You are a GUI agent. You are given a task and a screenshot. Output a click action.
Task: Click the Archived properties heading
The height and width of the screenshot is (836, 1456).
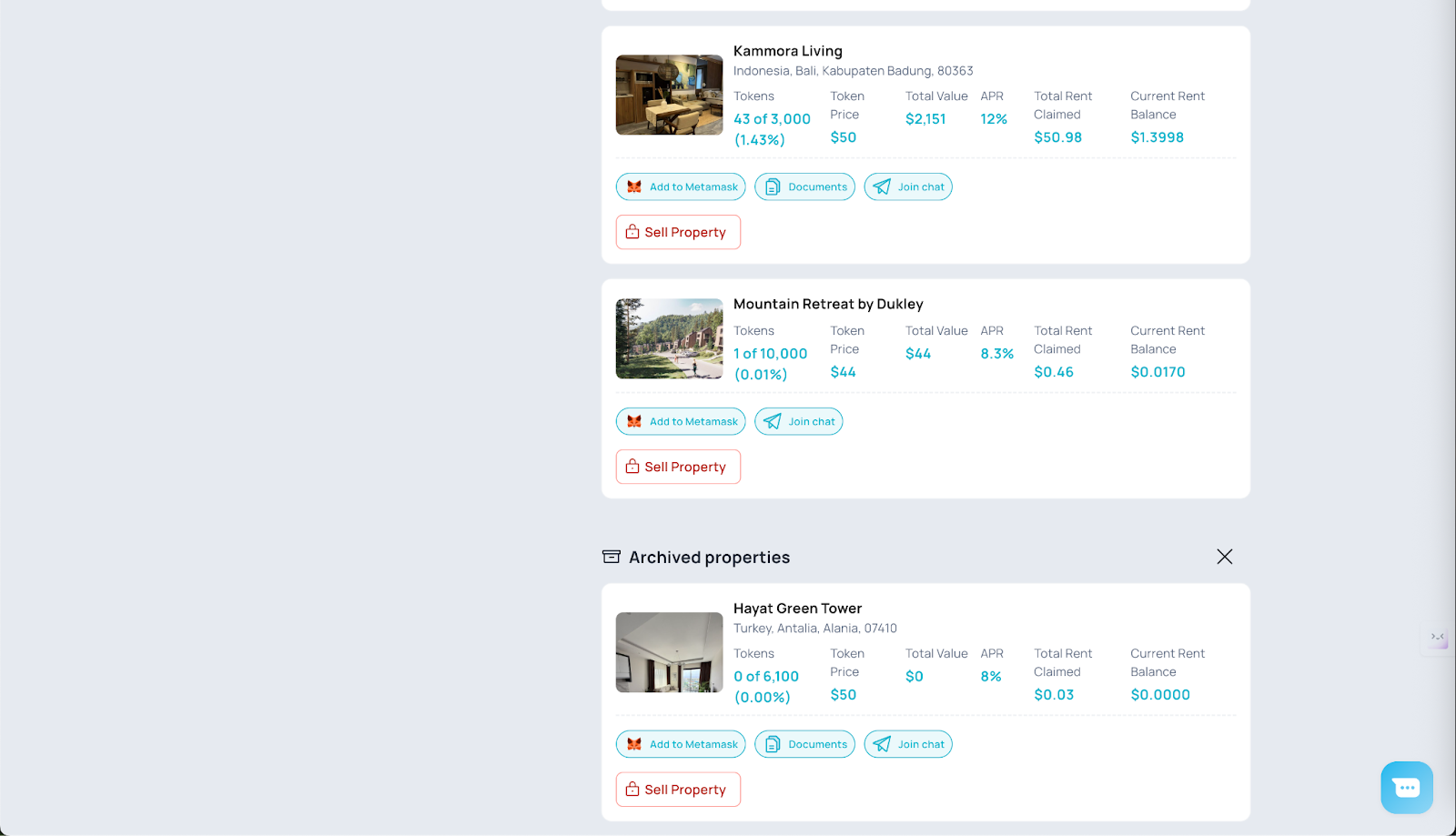[x=709, y=557]
